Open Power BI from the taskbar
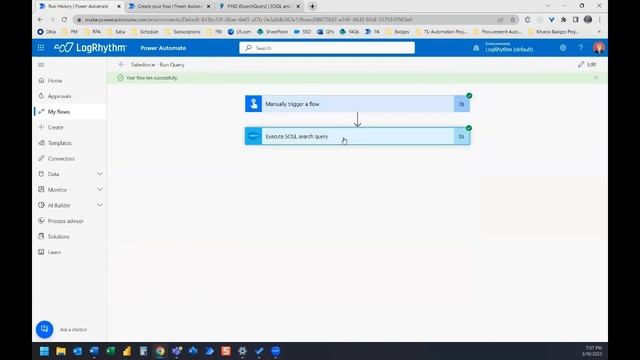 (127, 351)
